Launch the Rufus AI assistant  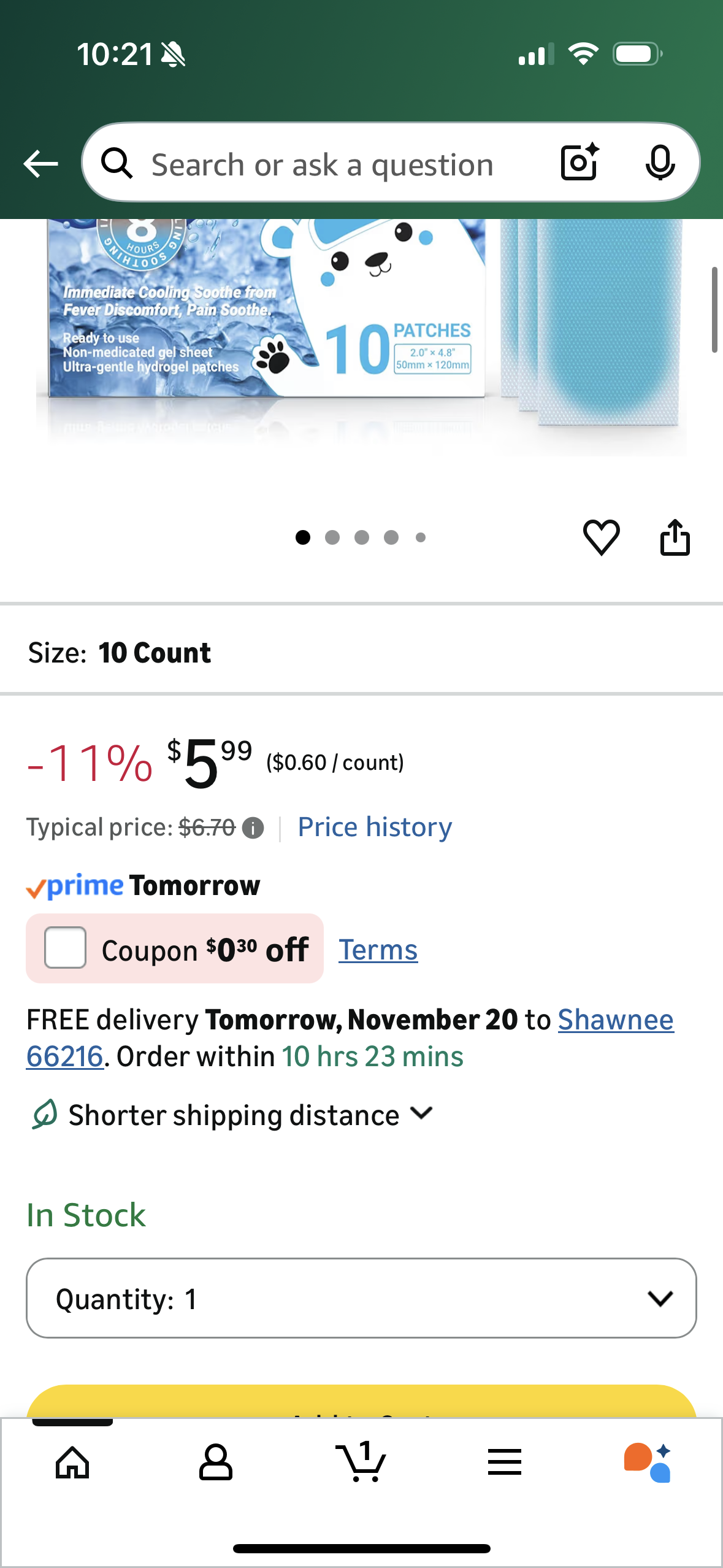pos(648,1462)
